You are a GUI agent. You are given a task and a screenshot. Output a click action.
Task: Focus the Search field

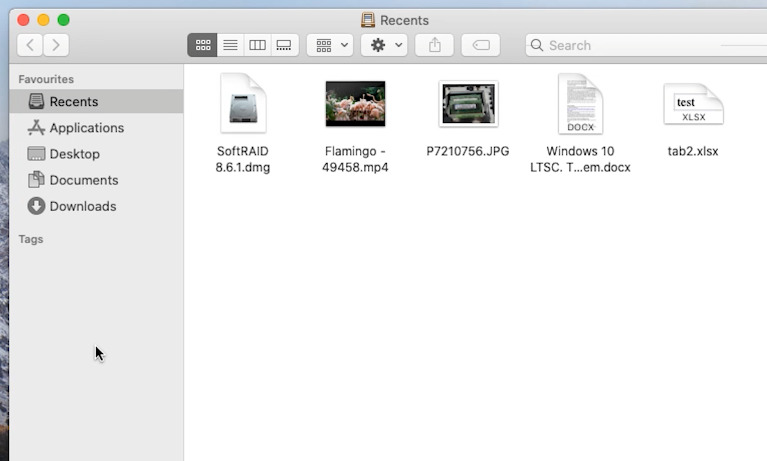click(646, 45)
